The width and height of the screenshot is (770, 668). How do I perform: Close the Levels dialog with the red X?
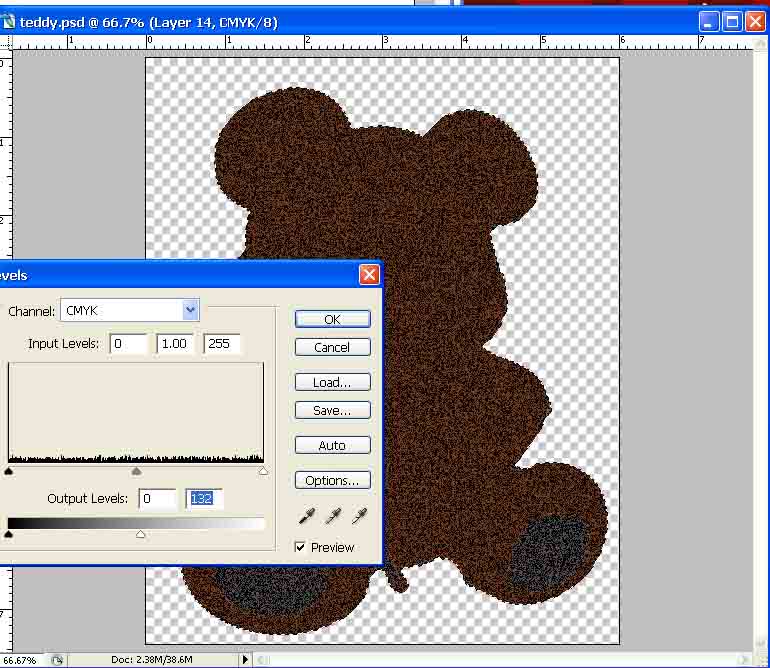pyautogui.click(x=369, y=275)
